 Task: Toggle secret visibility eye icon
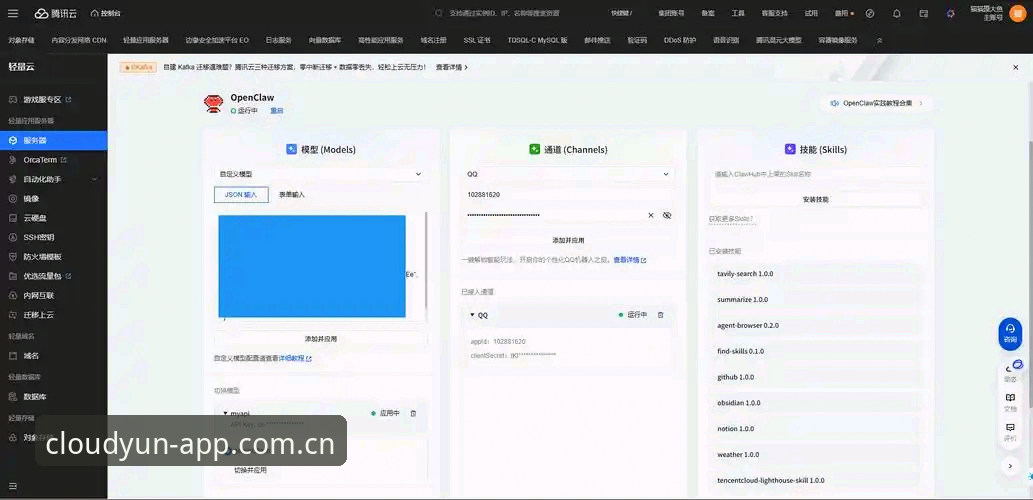pyautogui.click(x=667, y=215)
